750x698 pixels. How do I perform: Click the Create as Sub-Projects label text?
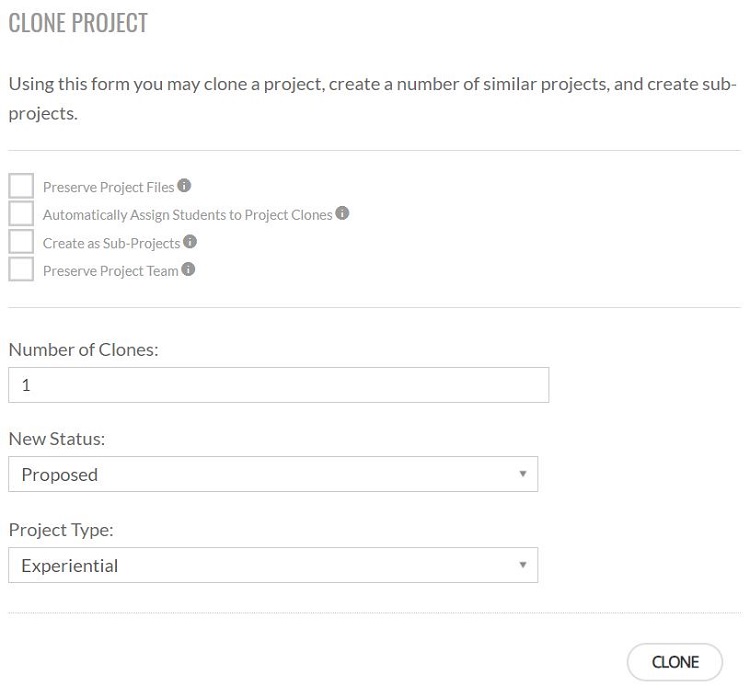click(111, 243)
